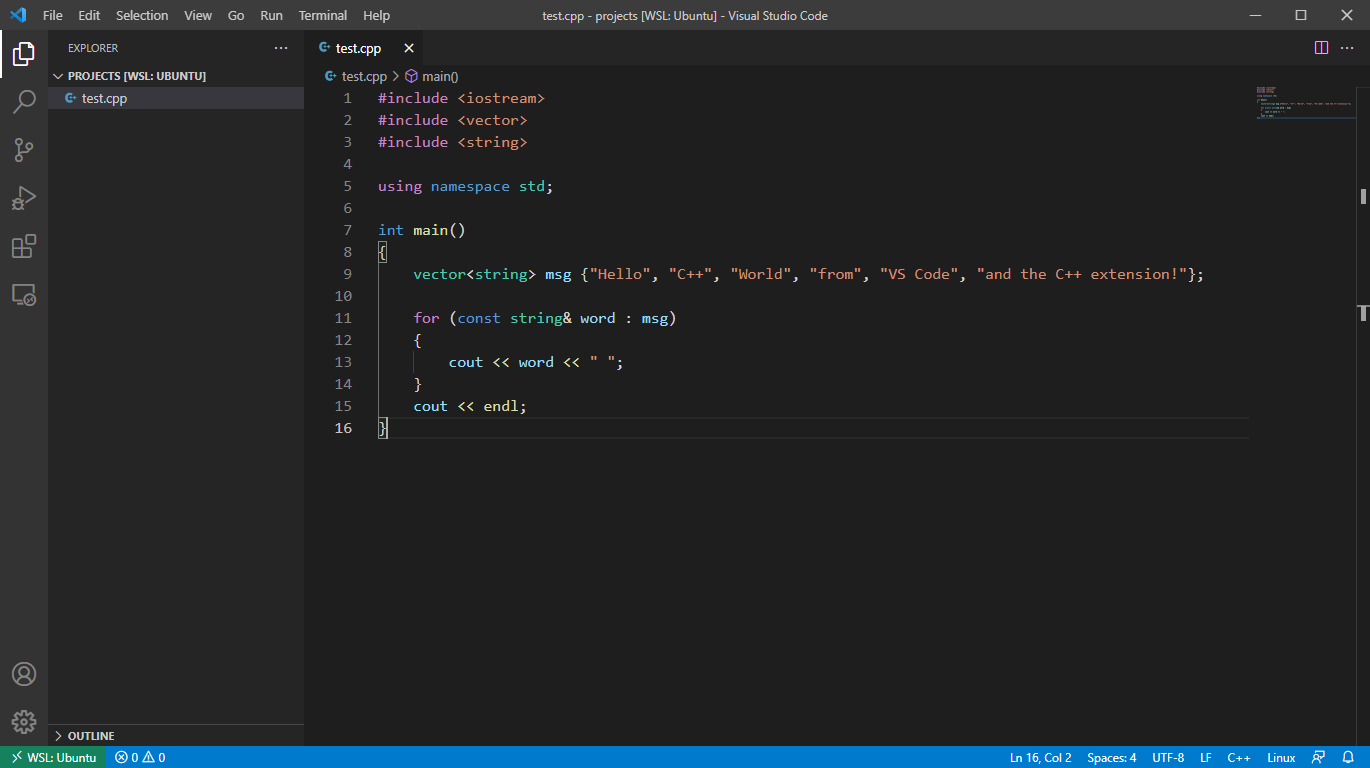The width and height of the screenshot is (1370, 768).
Task: Open Explorer's Views and More Actions ellipsis
Action: click(280, 48)
